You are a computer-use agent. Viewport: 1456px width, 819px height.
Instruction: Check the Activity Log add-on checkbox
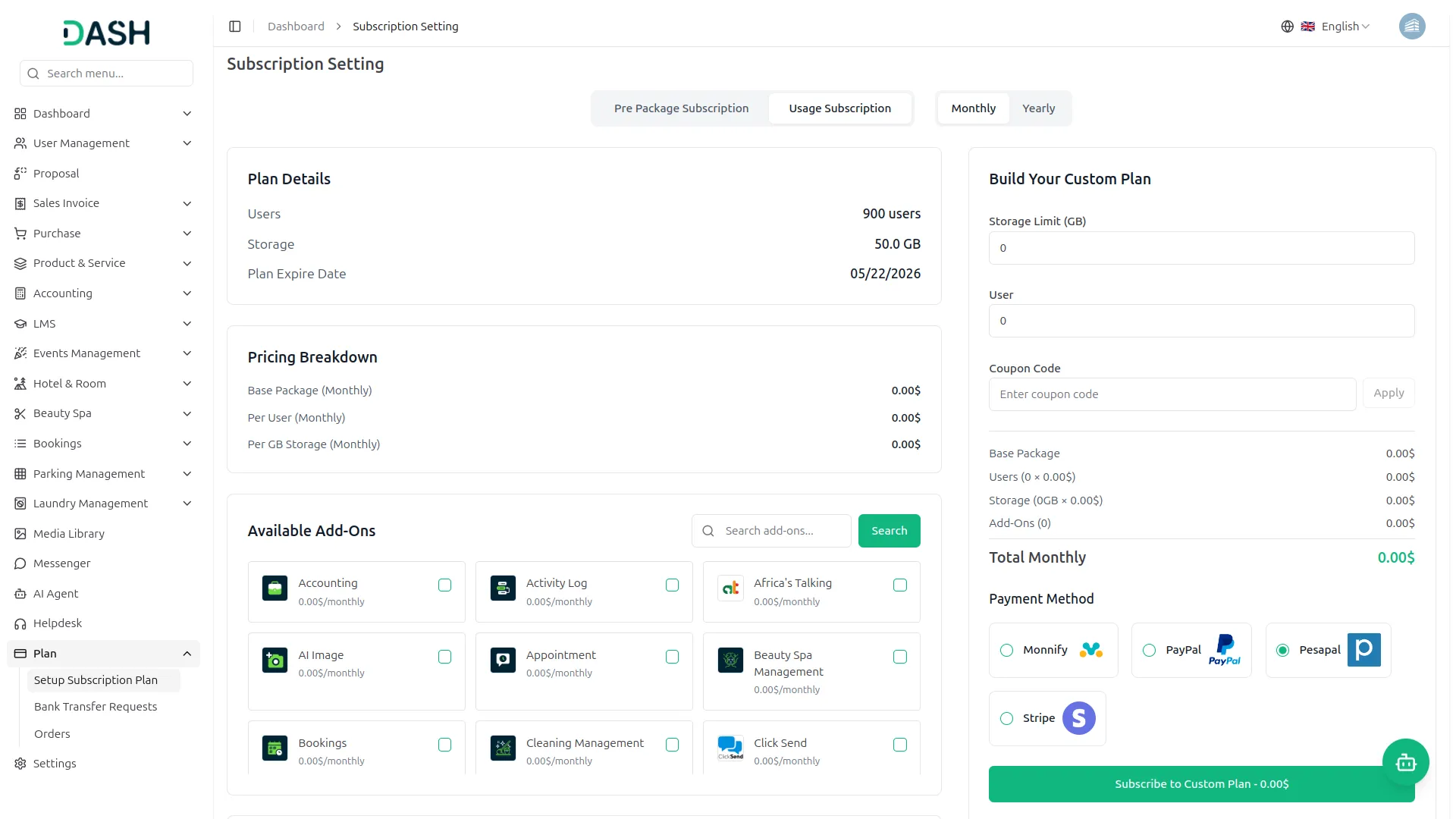(x=672, y=585)
